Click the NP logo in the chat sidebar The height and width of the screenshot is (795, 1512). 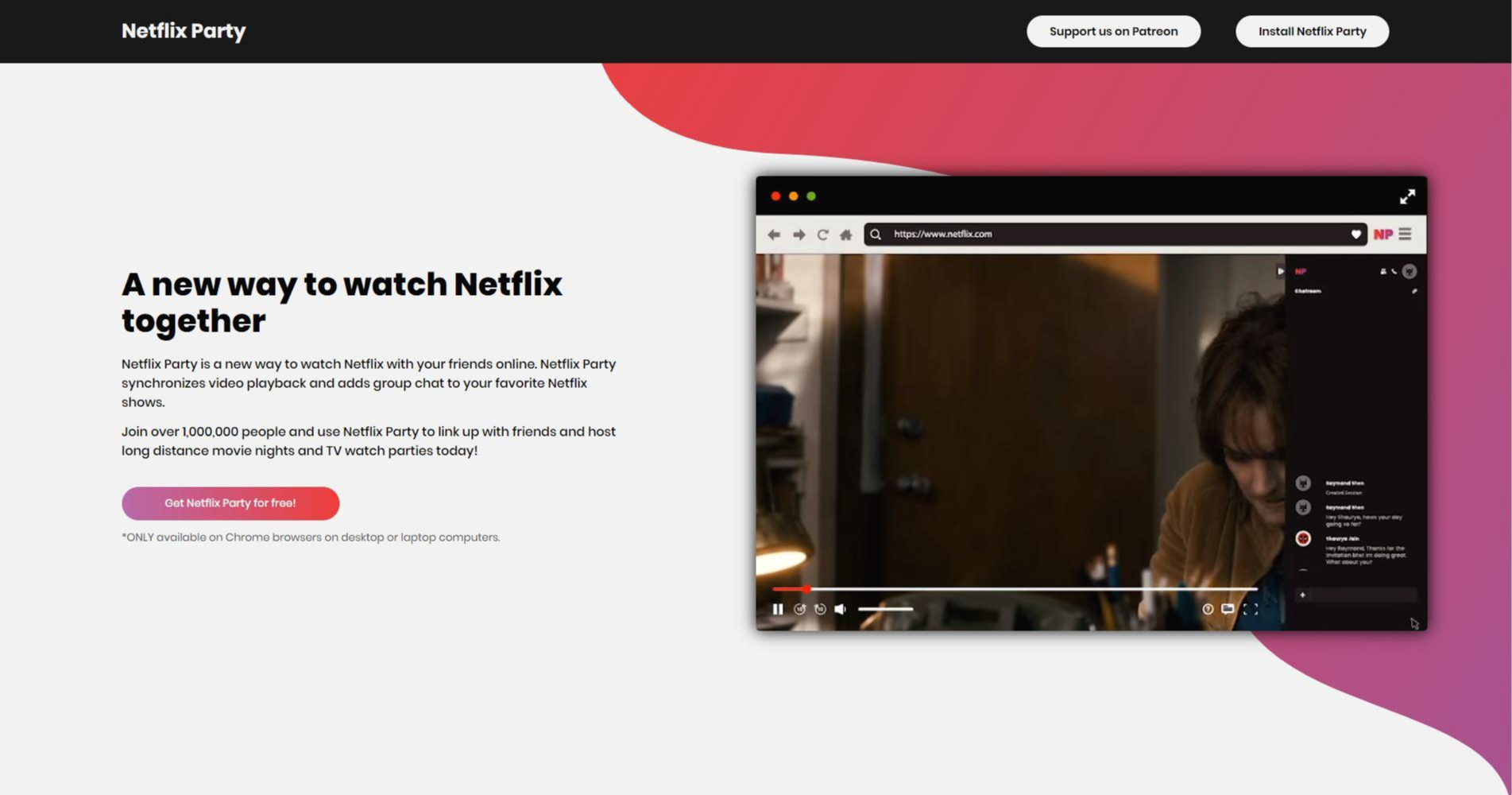(x=1301, y=271)
